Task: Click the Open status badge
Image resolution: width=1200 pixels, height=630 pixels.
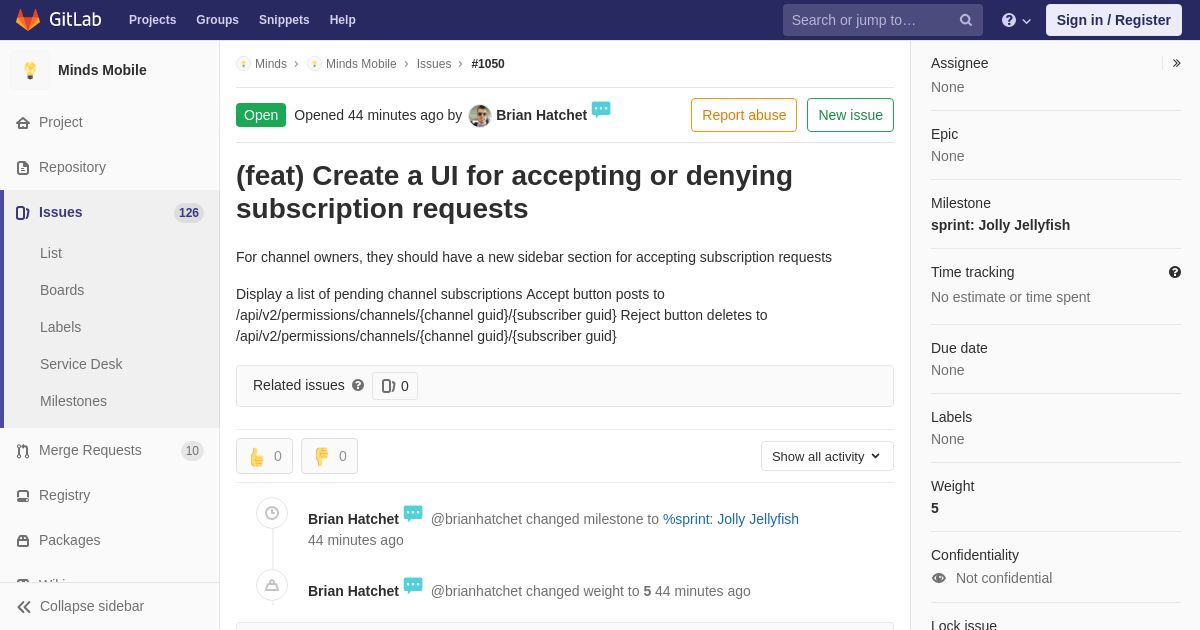Action: 261,115
